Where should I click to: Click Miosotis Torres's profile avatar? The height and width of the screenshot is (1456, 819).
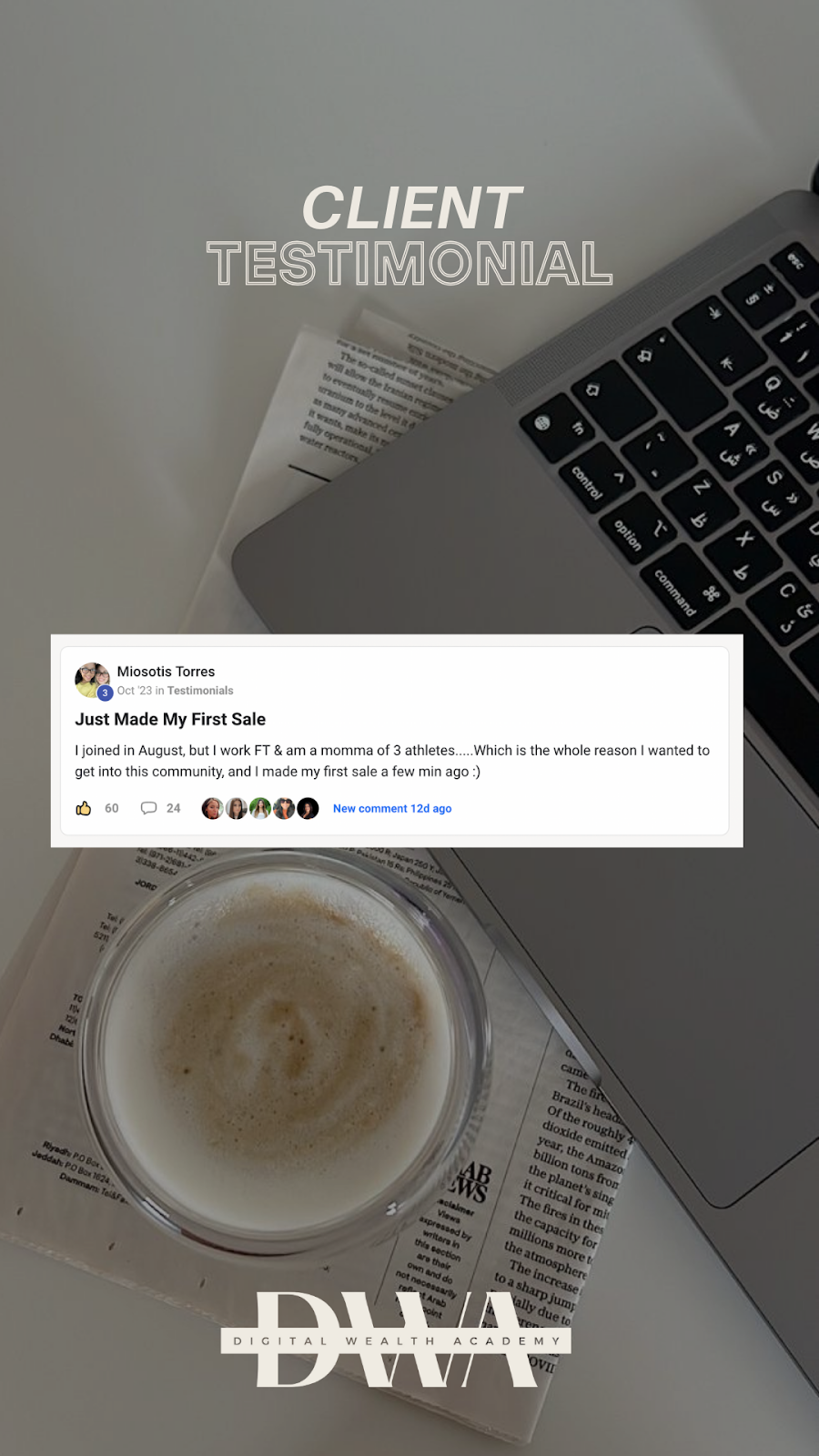click(x=92, y=680)
